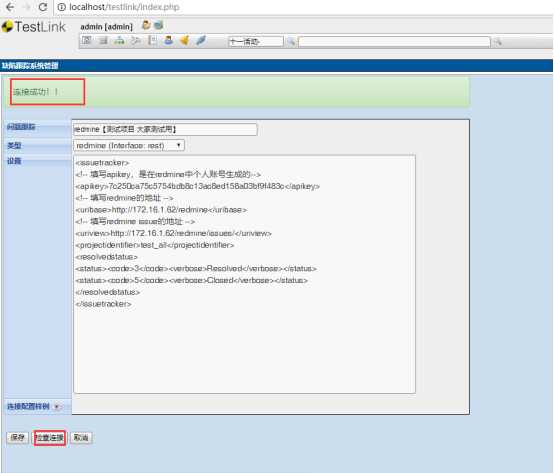Click the 检查连接 (Check connection) button
The image size is (554, 473).
tap(50, 438)
